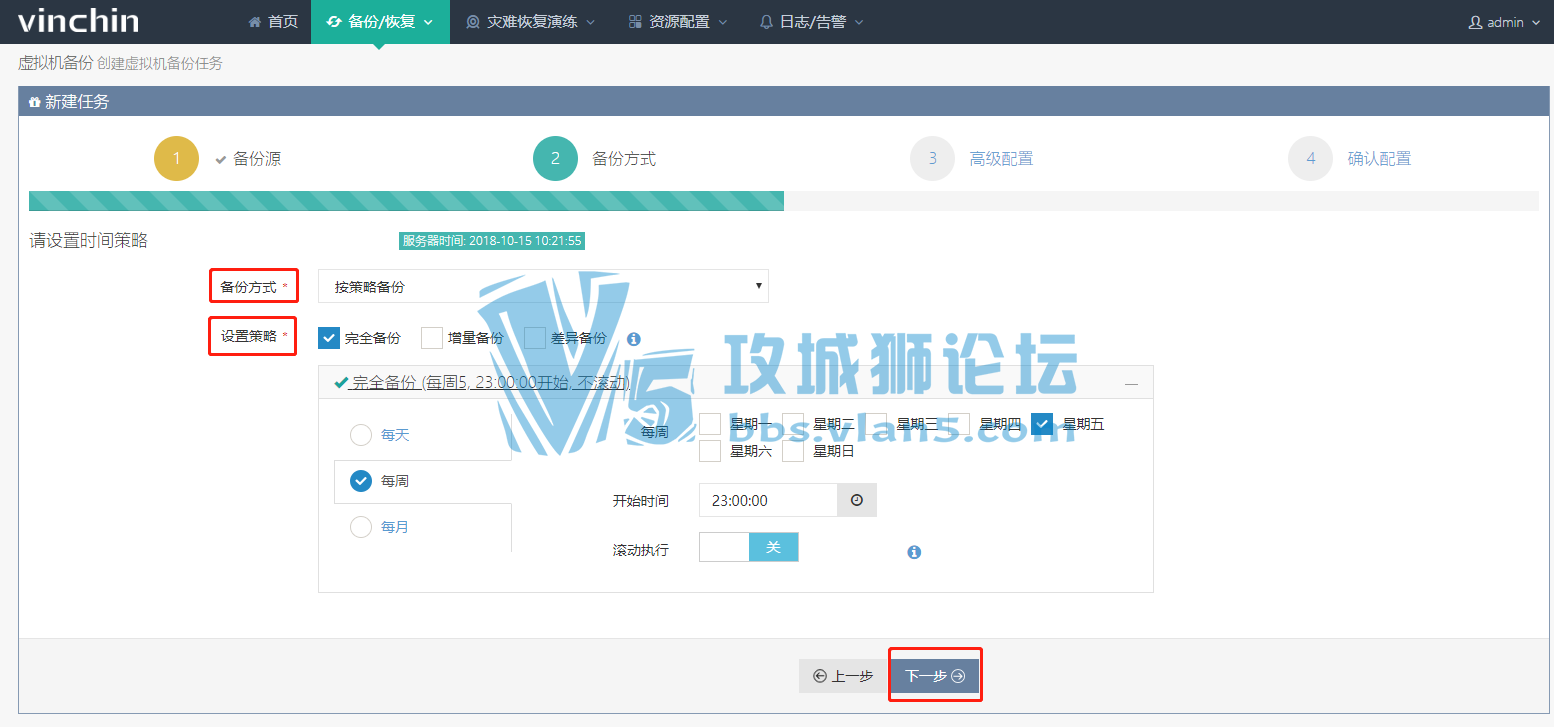The width and height of the screenshot is (1554, 727).
Task: Open the 日志/告警 menu
Action: tap(811, 21)
